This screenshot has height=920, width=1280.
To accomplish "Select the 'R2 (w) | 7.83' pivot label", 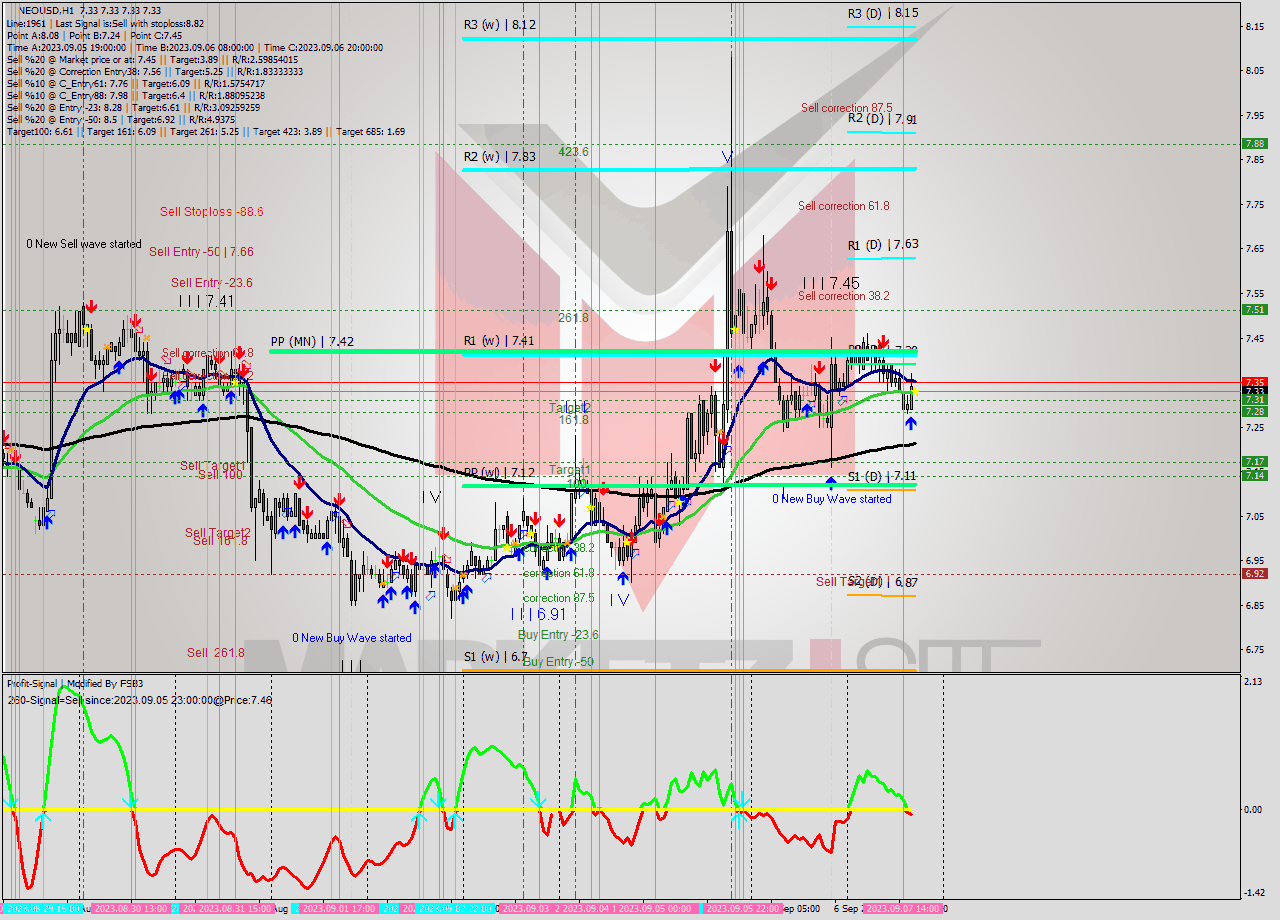I will [500, 156].
